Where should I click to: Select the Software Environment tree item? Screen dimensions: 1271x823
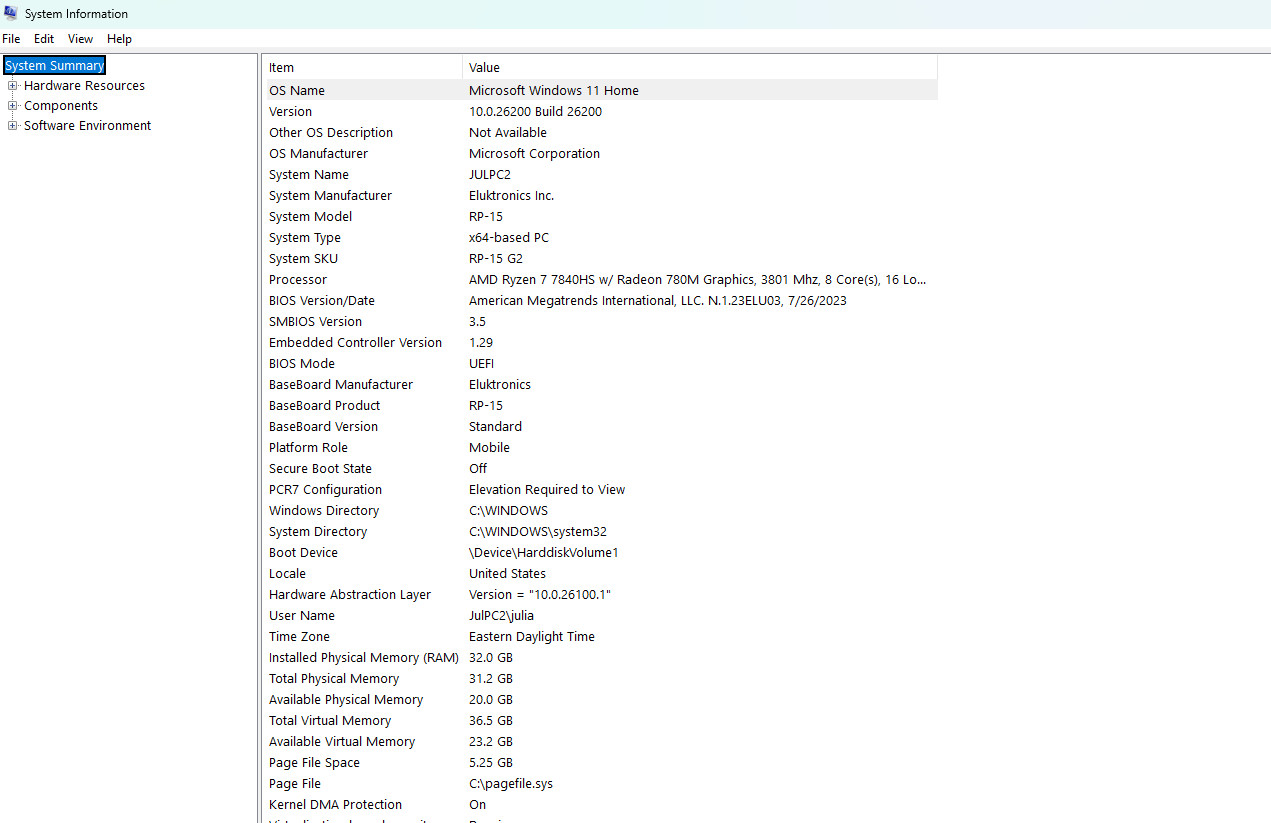(x=87, y=126)
